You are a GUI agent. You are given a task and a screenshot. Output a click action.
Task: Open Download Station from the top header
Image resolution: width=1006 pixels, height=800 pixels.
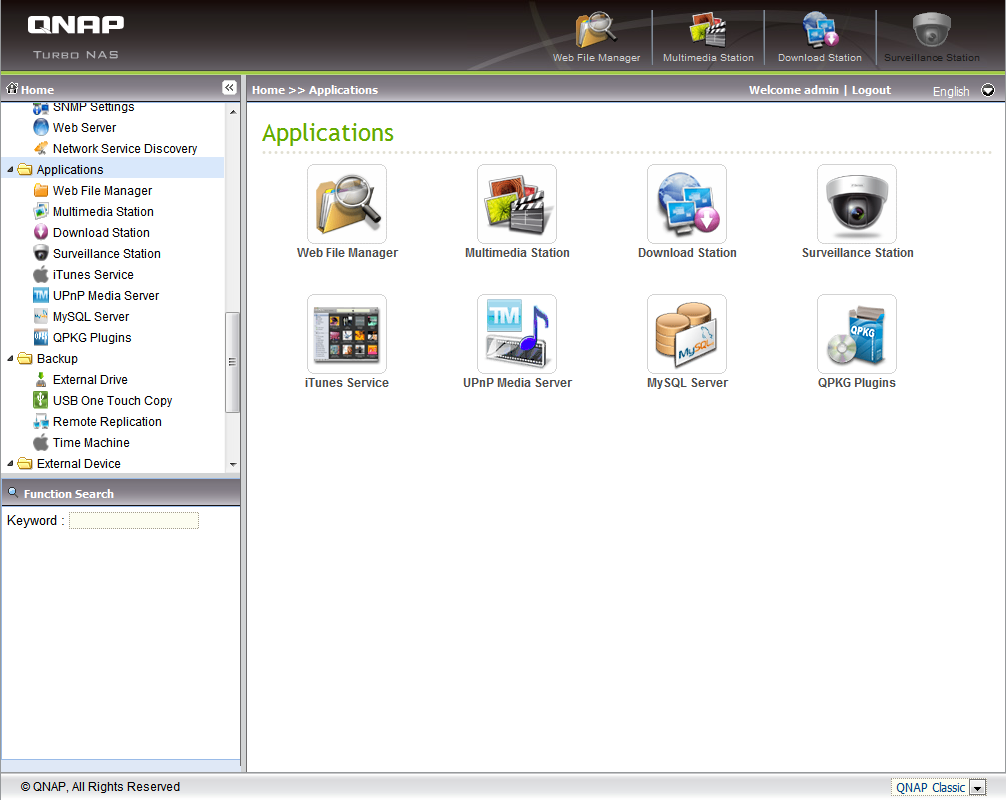[819, 37]
